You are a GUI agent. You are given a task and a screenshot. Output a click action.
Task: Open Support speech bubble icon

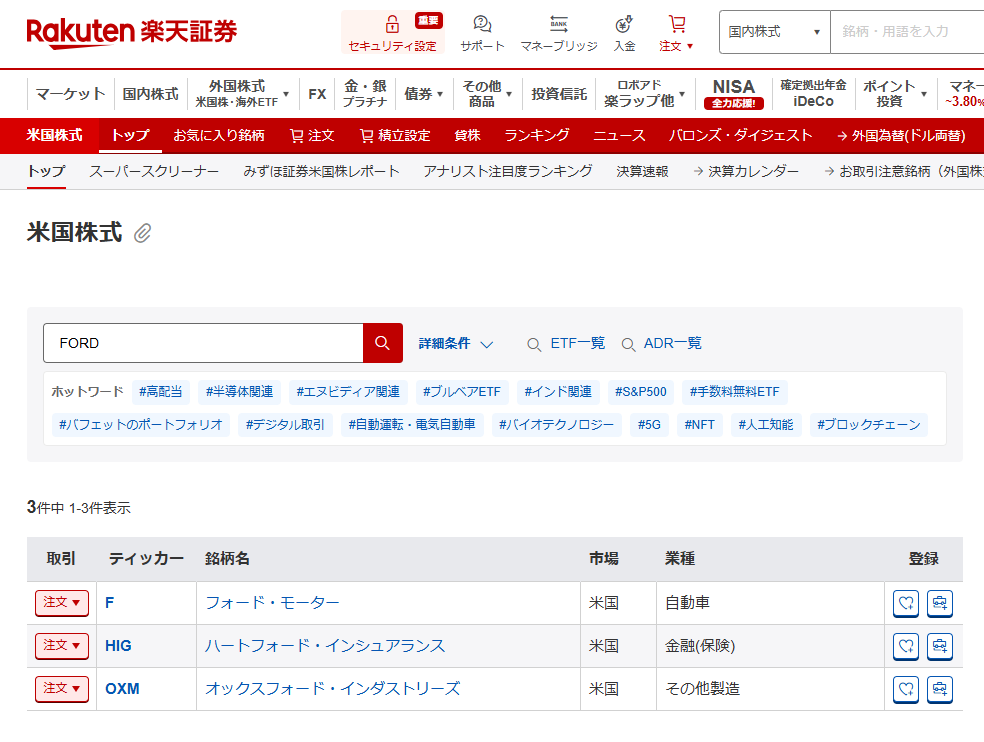(482, 24)
